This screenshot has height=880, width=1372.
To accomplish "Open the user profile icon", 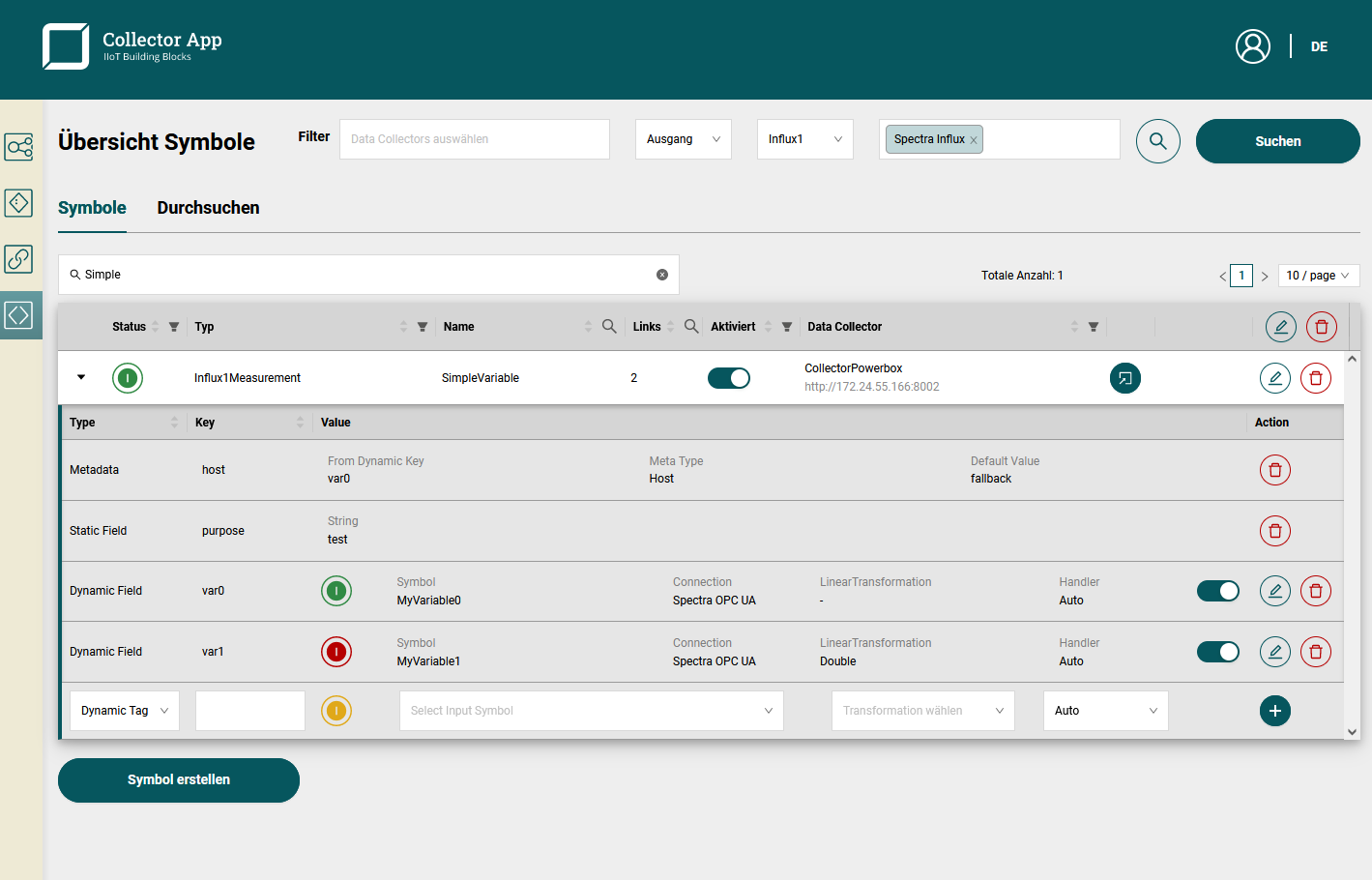I will (x=1252, y=46).
